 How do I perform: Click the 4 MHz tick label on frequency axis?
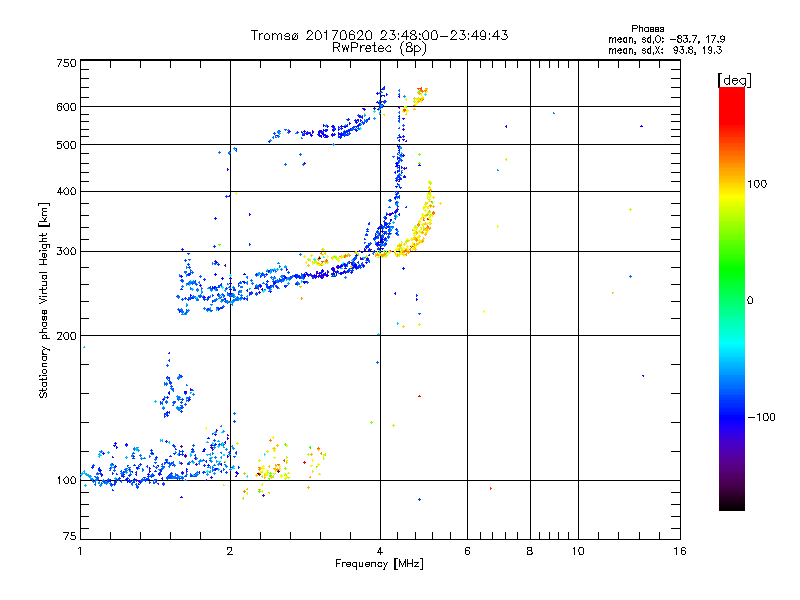[380, 551]
